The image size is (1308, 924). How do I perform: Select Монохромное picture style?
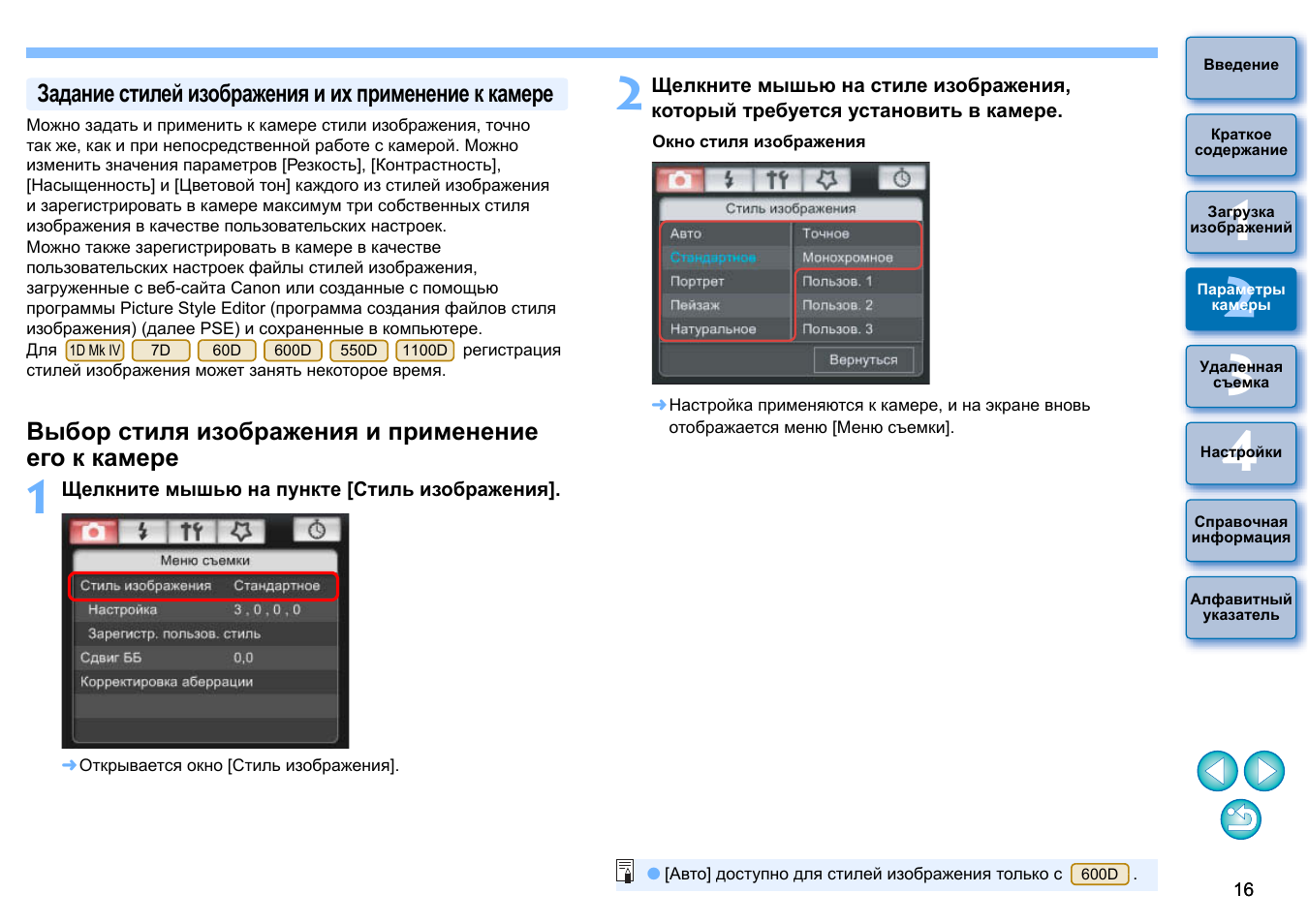click(856, 258)
